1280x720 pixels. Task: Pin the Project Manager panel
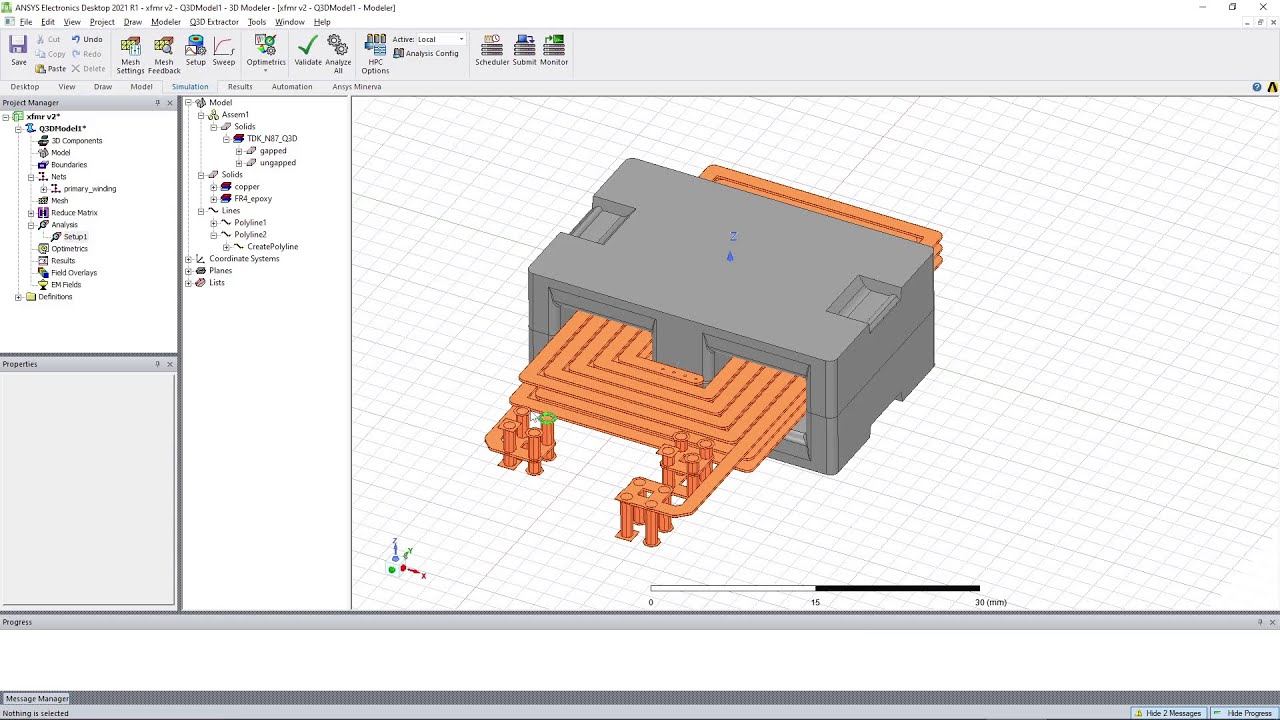[157, 103]
